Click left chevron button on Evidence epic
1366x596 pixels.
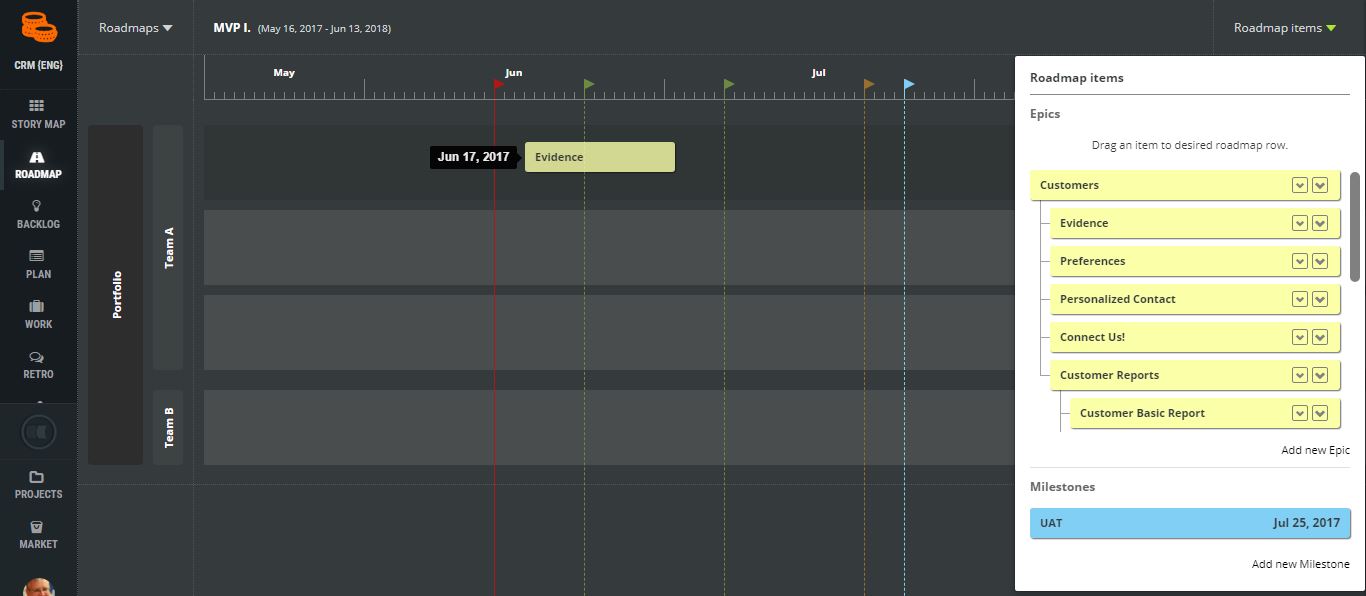click(x=1300, y=223)
